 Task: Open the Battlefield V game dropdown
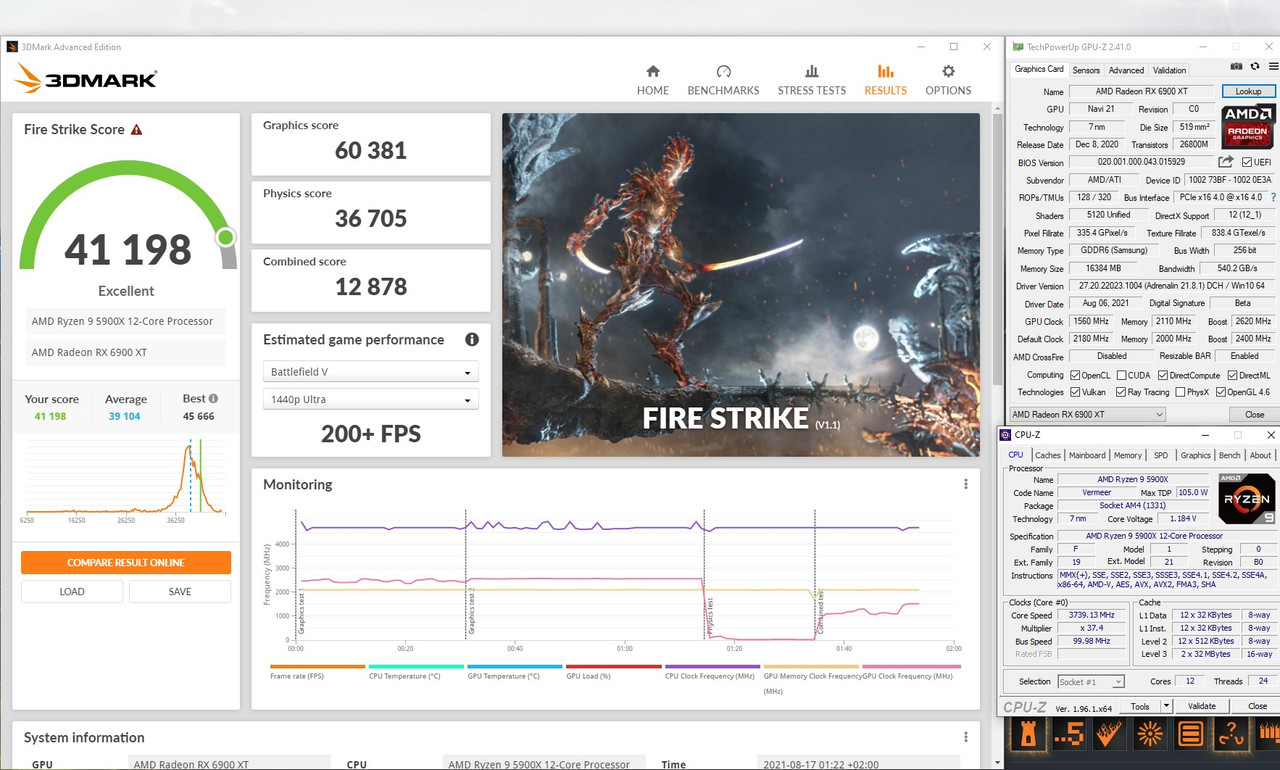coord(371,372)
